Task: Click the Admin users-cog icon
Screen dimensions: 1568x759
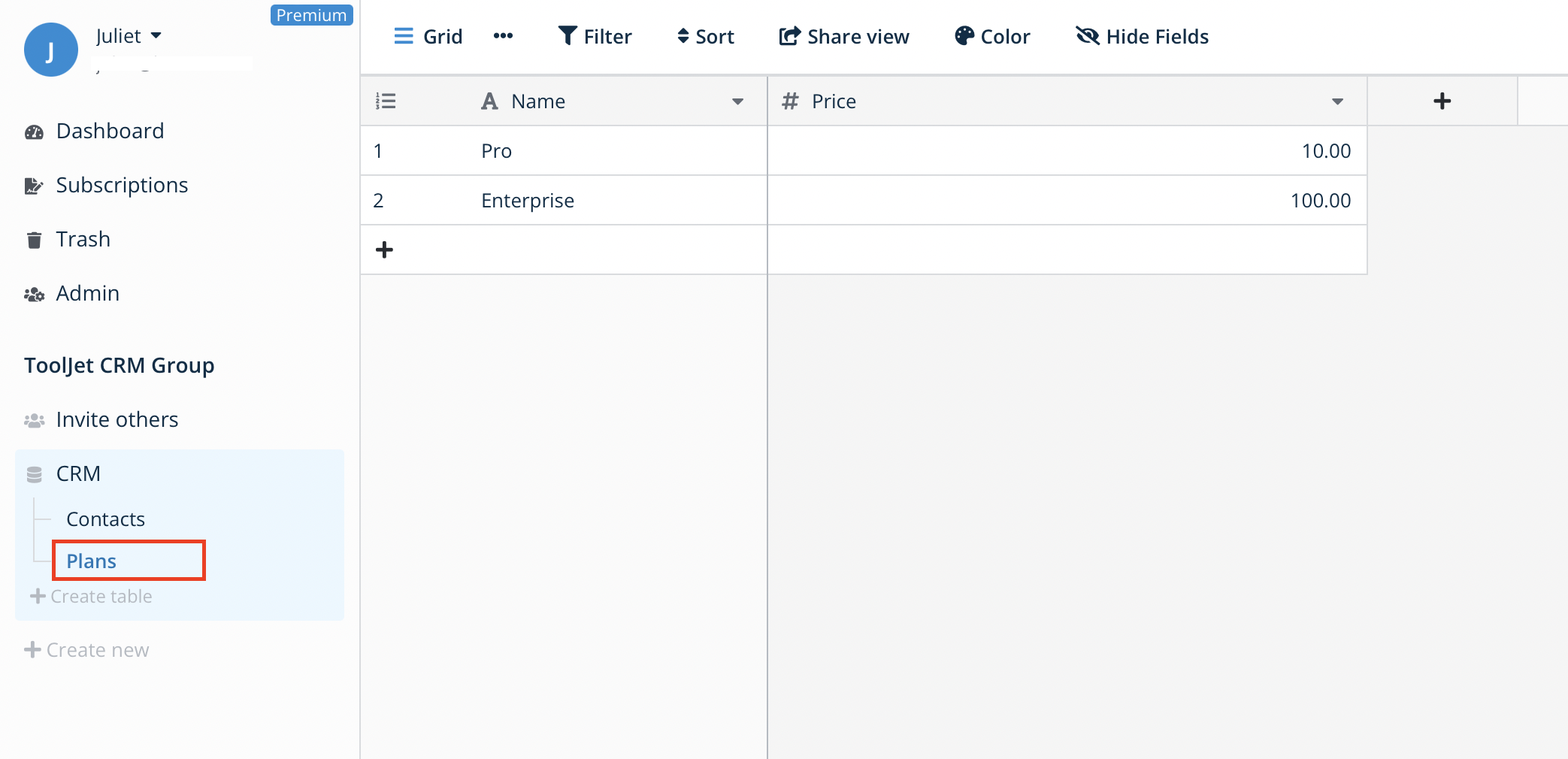Action: tap(34, 295)
